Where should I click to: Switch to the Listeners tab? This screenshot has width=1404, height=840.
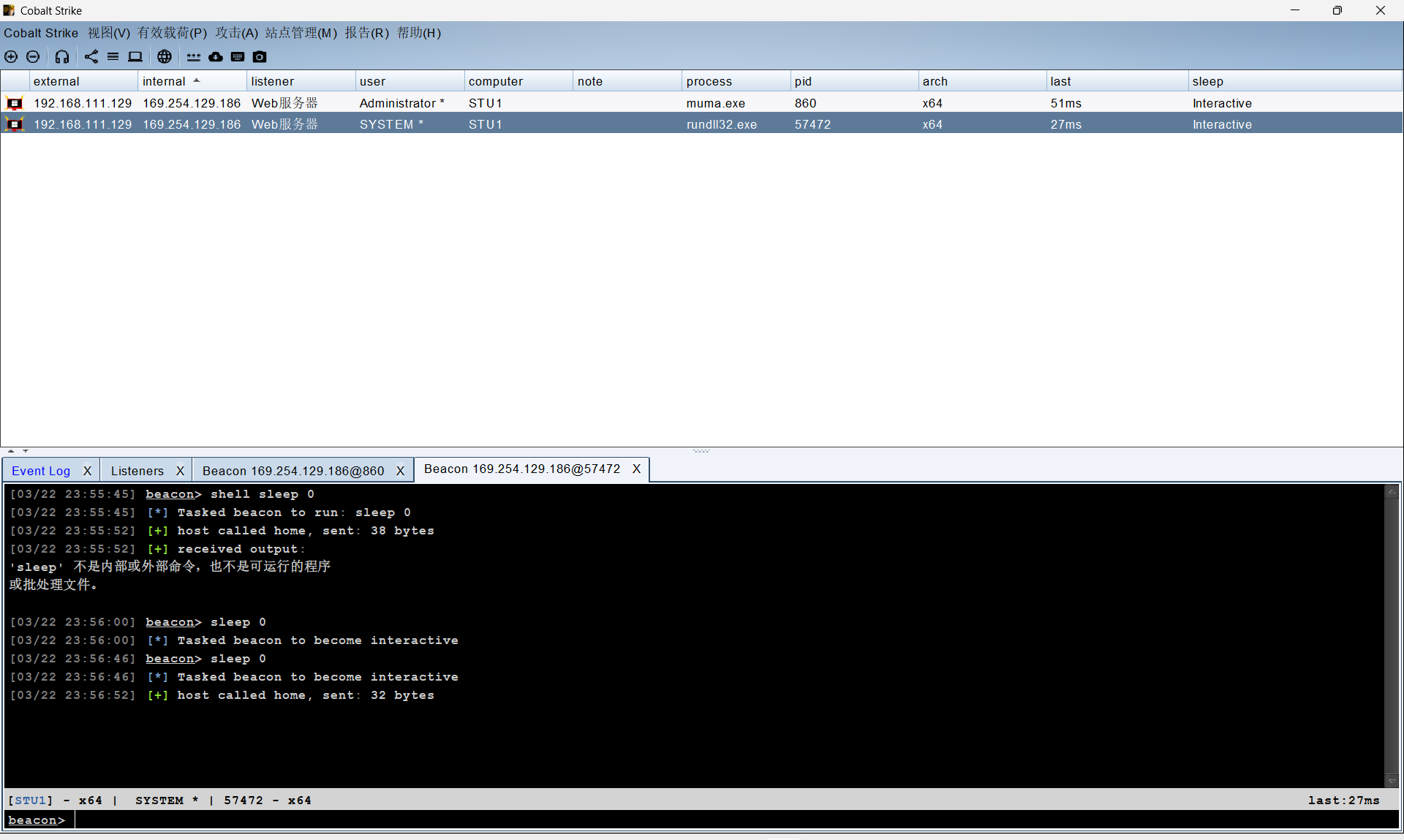point(137,471)
